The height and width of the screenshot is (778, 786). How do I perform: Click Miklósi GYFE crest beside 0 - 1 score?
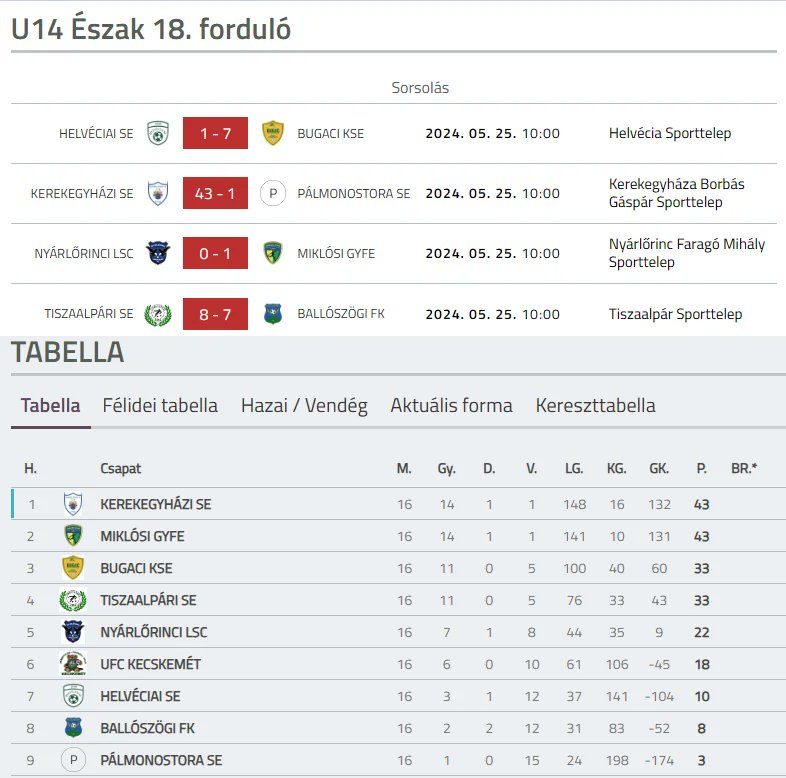[272, 253]
